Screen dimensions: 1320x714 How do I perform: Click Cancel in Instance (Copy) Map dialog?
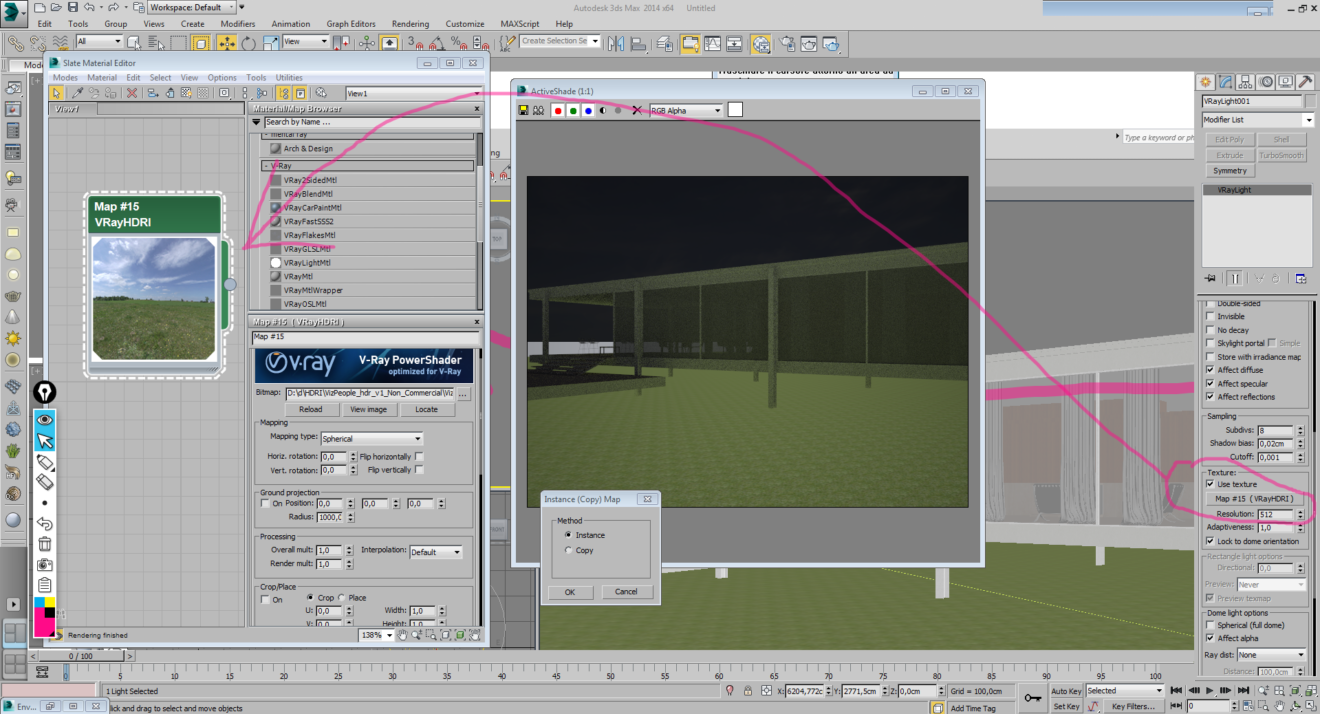626,592
